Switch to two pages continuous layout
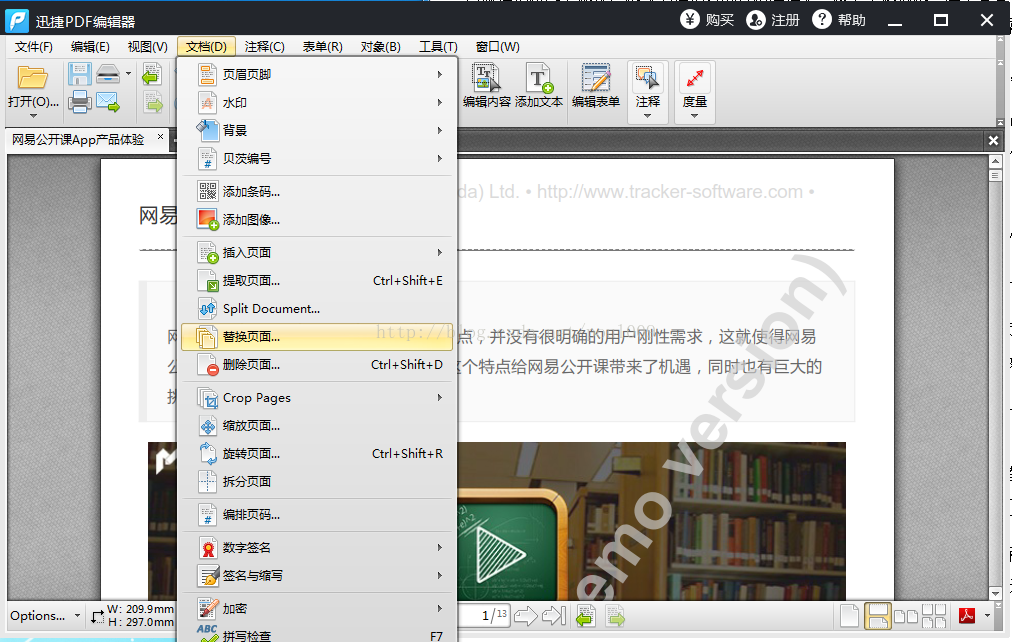This screenshot has width=1012, height=642. (x=934, y=616)
